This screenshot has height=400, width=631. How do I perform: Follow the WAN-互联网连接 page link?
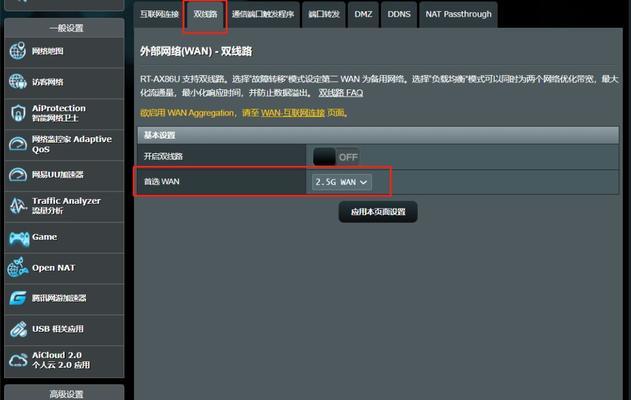(x=293, y=113)
